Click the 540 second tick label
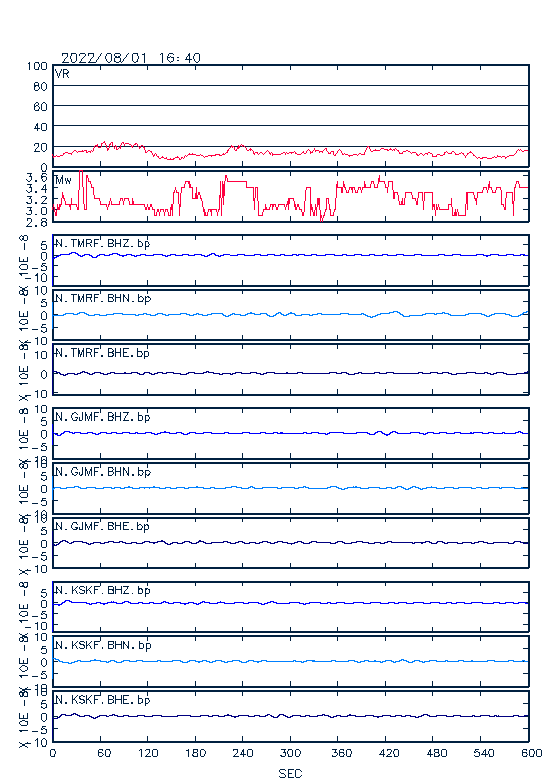Image resolution: width=554 pixels, height=781 pixels. 483,753
